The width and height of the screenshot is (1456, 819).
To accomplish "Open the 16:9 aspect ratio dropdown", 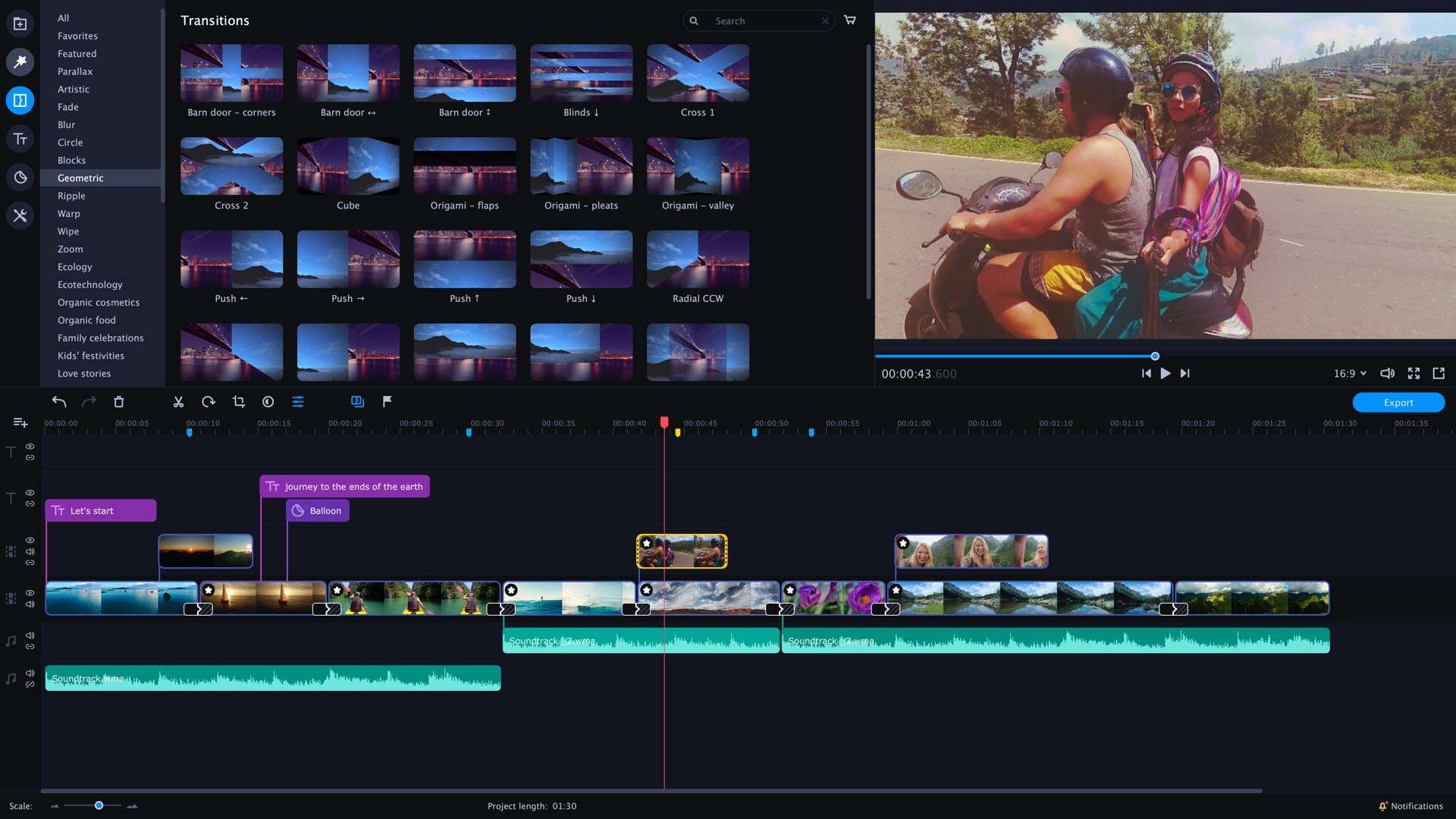I will [x=1350, y=373].
